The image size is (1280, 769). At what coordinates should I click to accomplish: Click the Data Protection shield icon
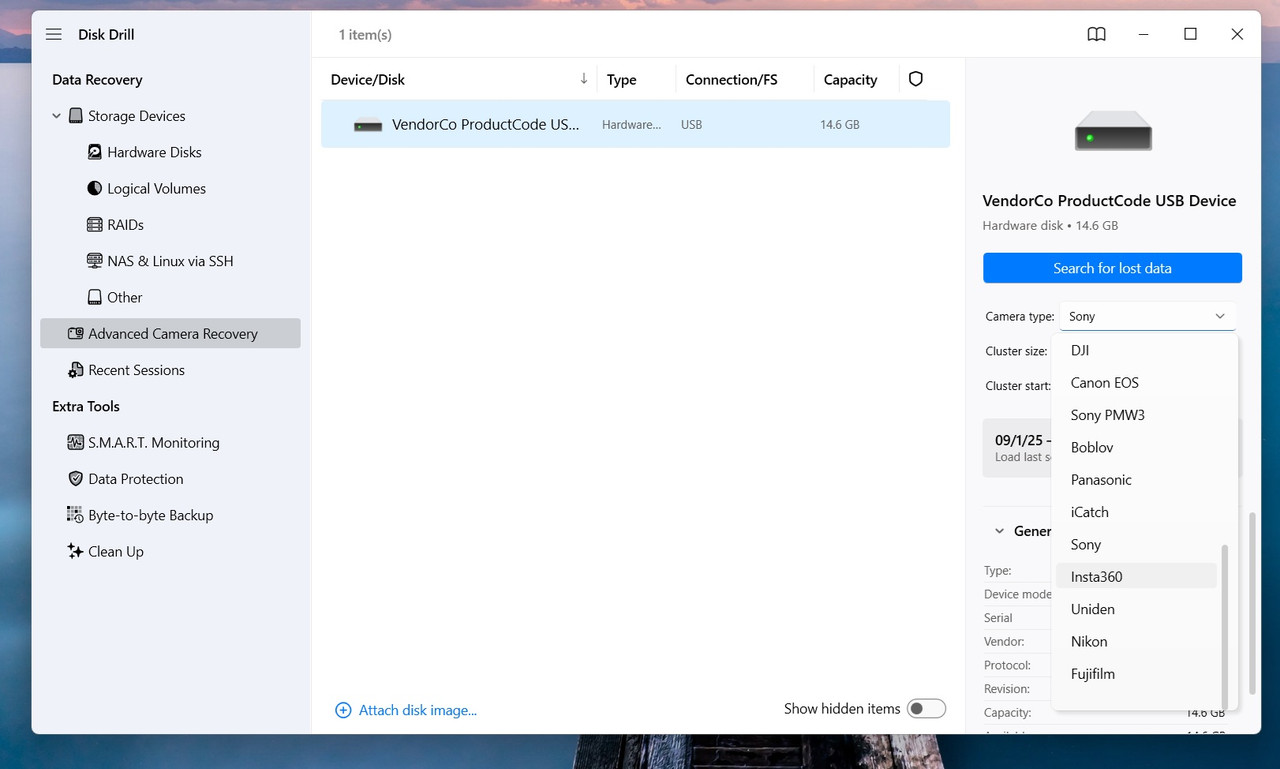point(75,479)
